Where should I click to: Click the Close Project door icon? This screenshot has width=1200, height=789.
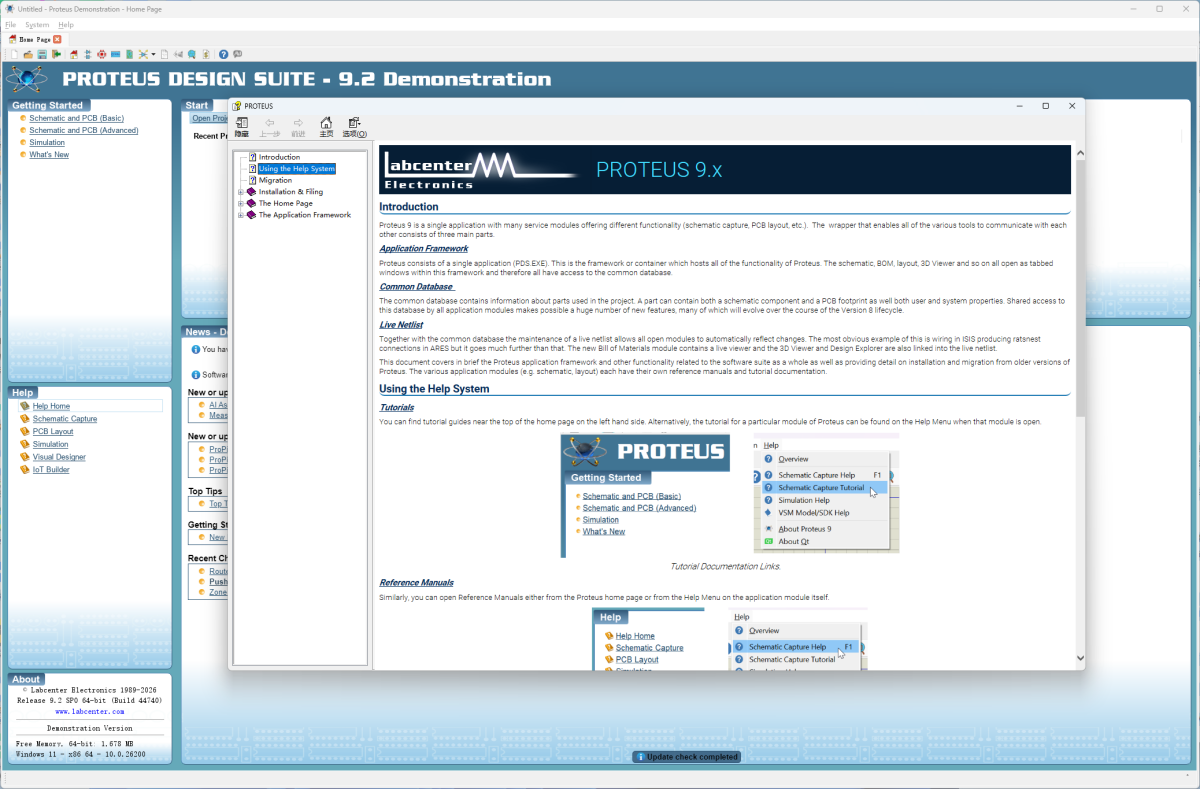pyautogui.click(x=56, y=54)
